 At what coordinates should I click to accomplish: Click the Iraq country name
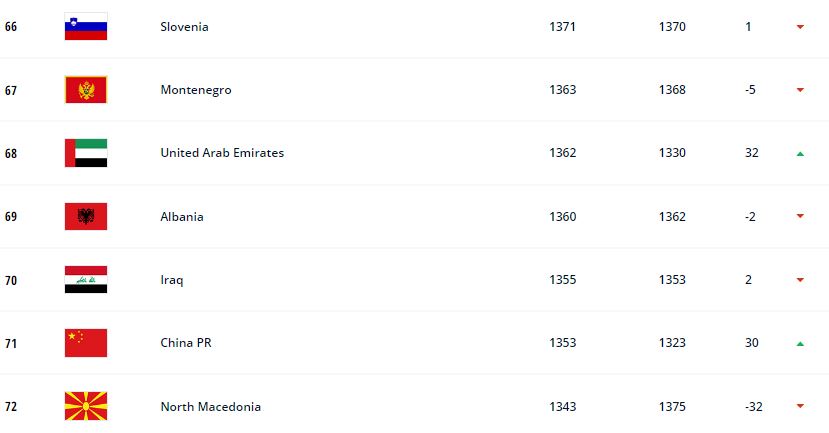point(172,280)
